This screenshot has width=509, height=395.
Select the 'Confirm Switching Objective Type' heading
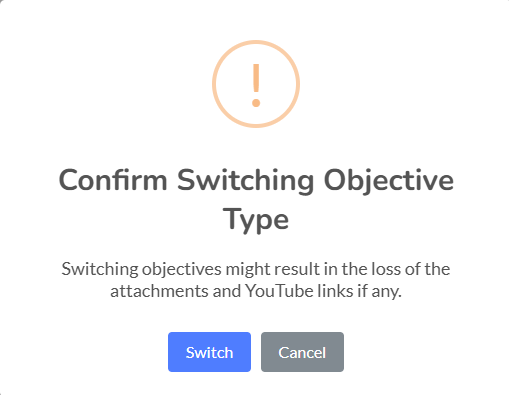pyautogui.click(x=256, y=200)
